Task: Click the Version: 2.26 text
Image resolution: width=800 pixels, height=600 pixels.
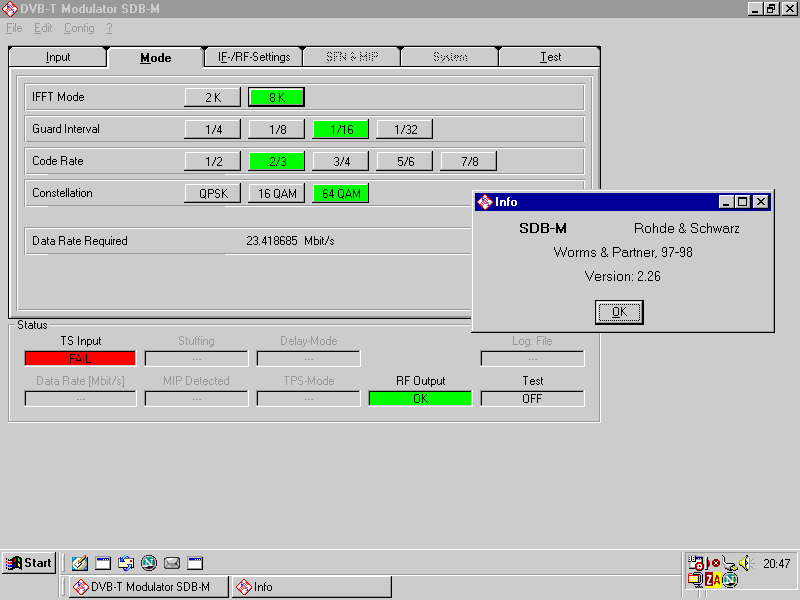Action: pyautogui.click(x=622, y=277)
